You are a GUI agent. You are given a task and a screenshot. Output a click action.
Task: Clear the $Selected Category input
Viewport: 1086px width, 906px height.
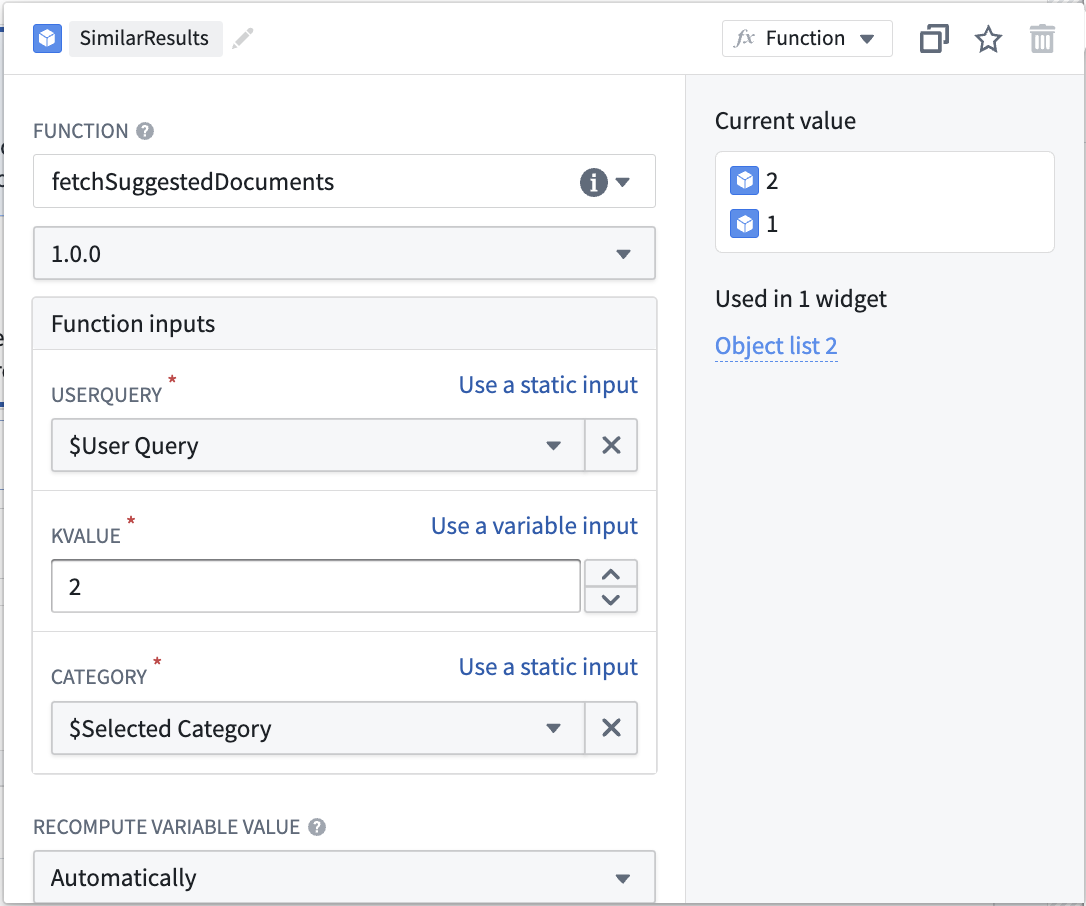point(612,728)
